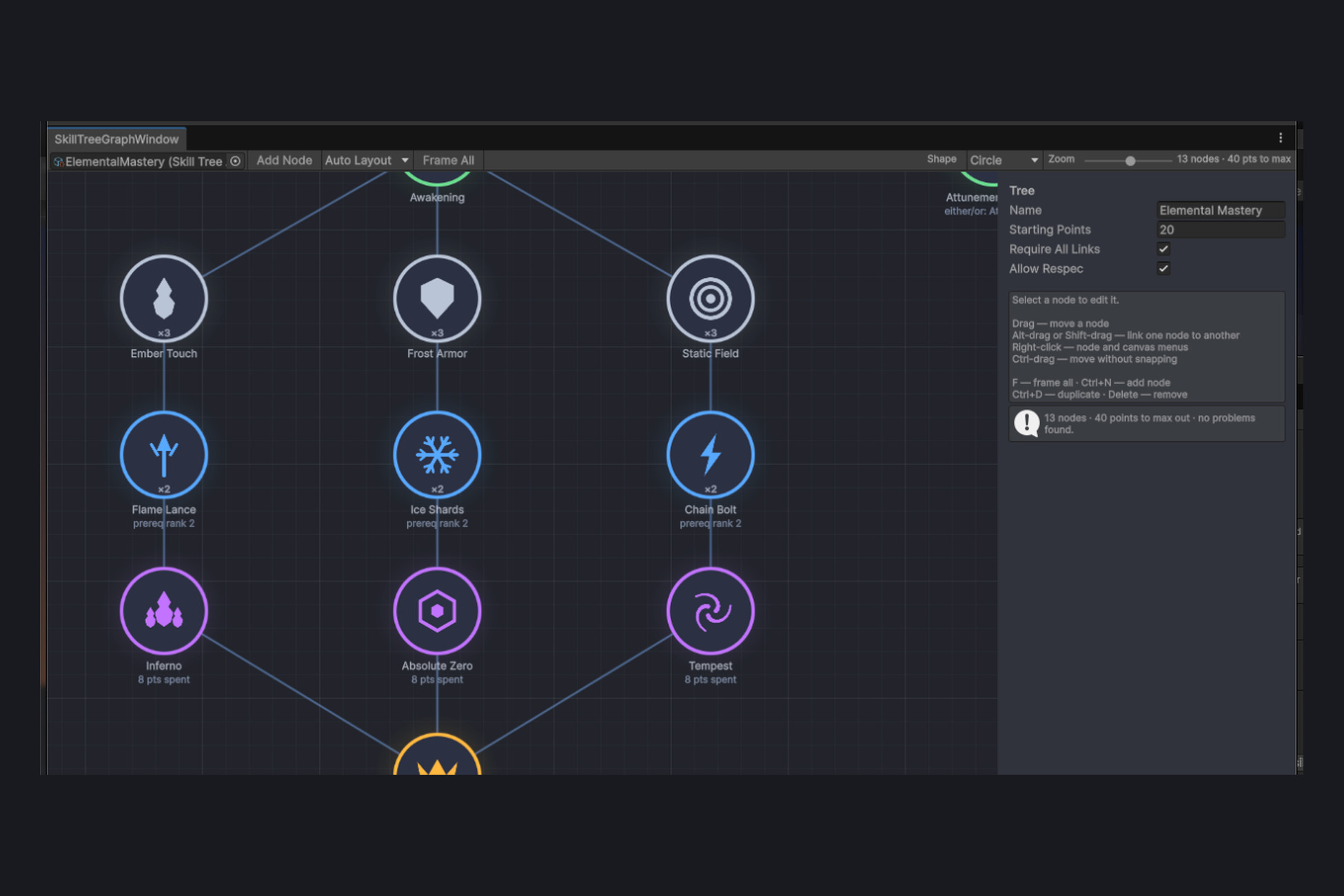
Task: Click the Ember Touch label
Action: click(x=164, y=353)
